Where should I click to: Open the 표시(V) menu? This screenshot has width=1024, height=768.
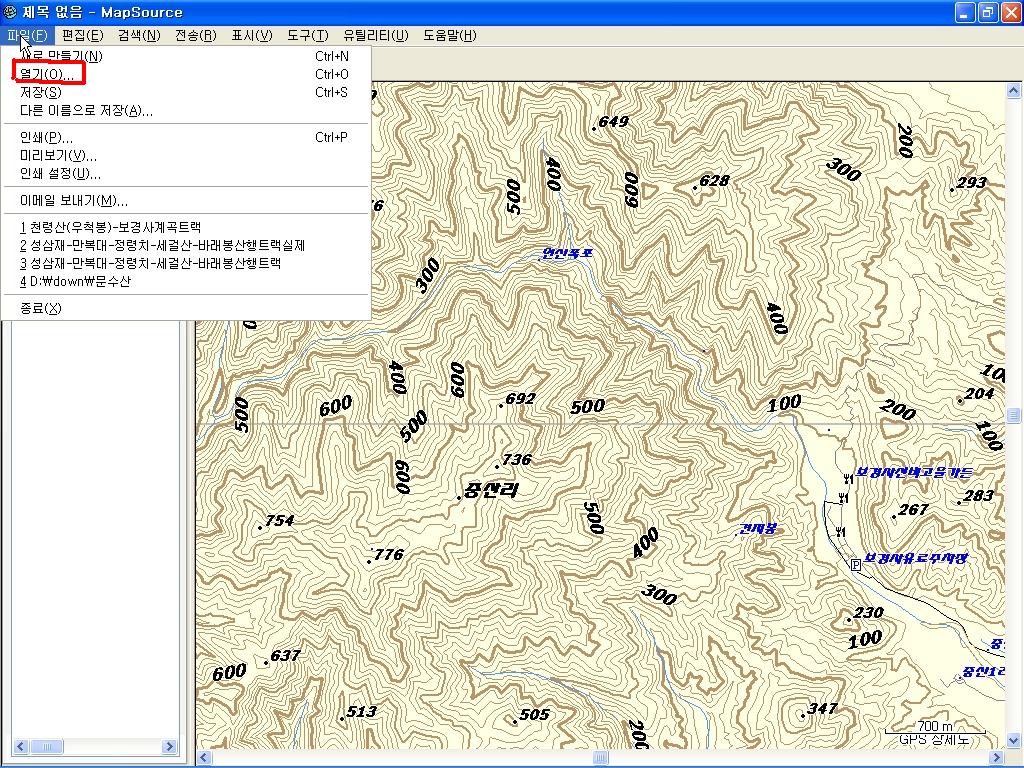point(251,35)
